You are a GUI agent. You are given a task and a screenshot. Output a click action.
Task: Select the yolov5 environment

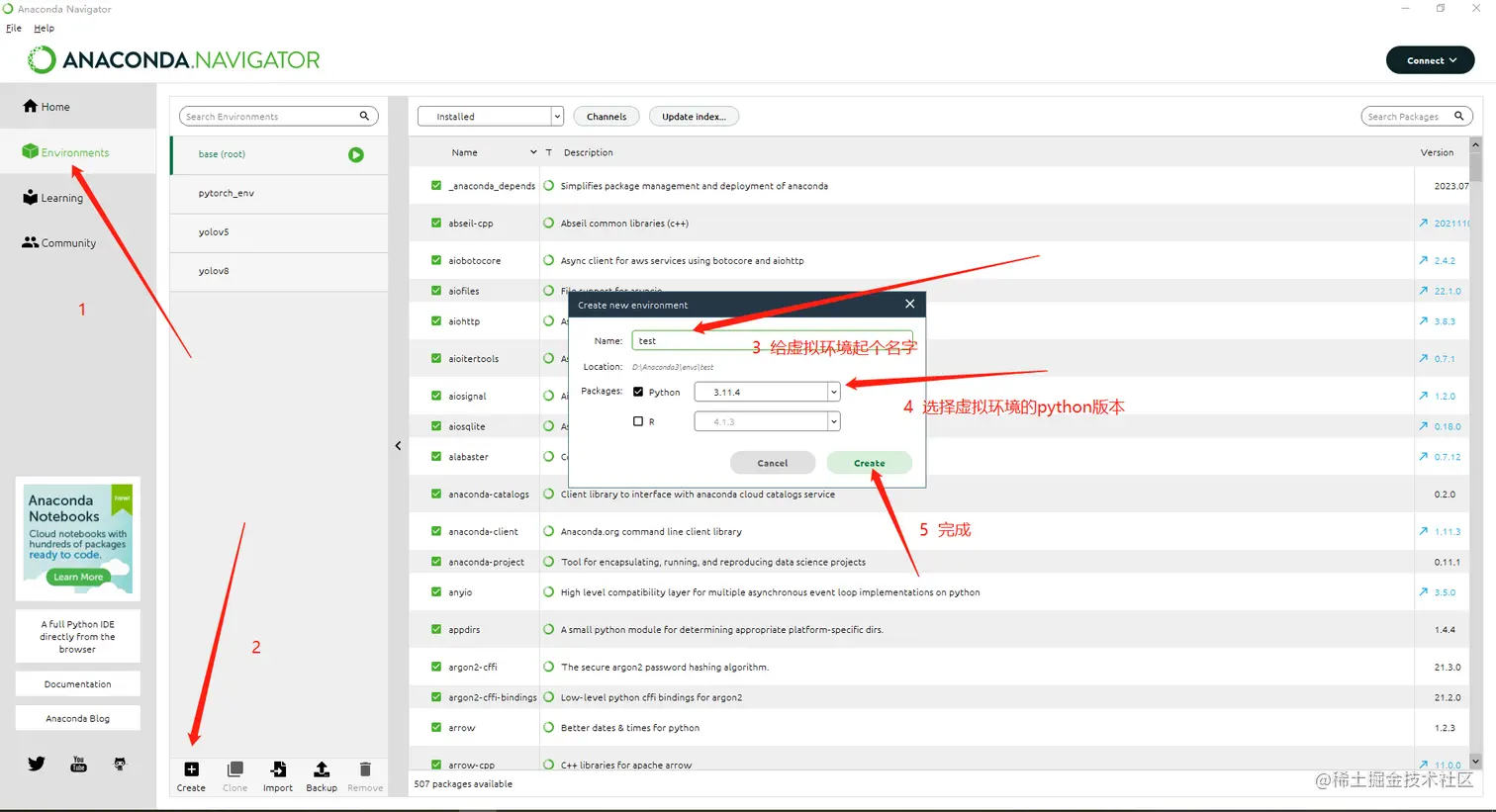279,231
